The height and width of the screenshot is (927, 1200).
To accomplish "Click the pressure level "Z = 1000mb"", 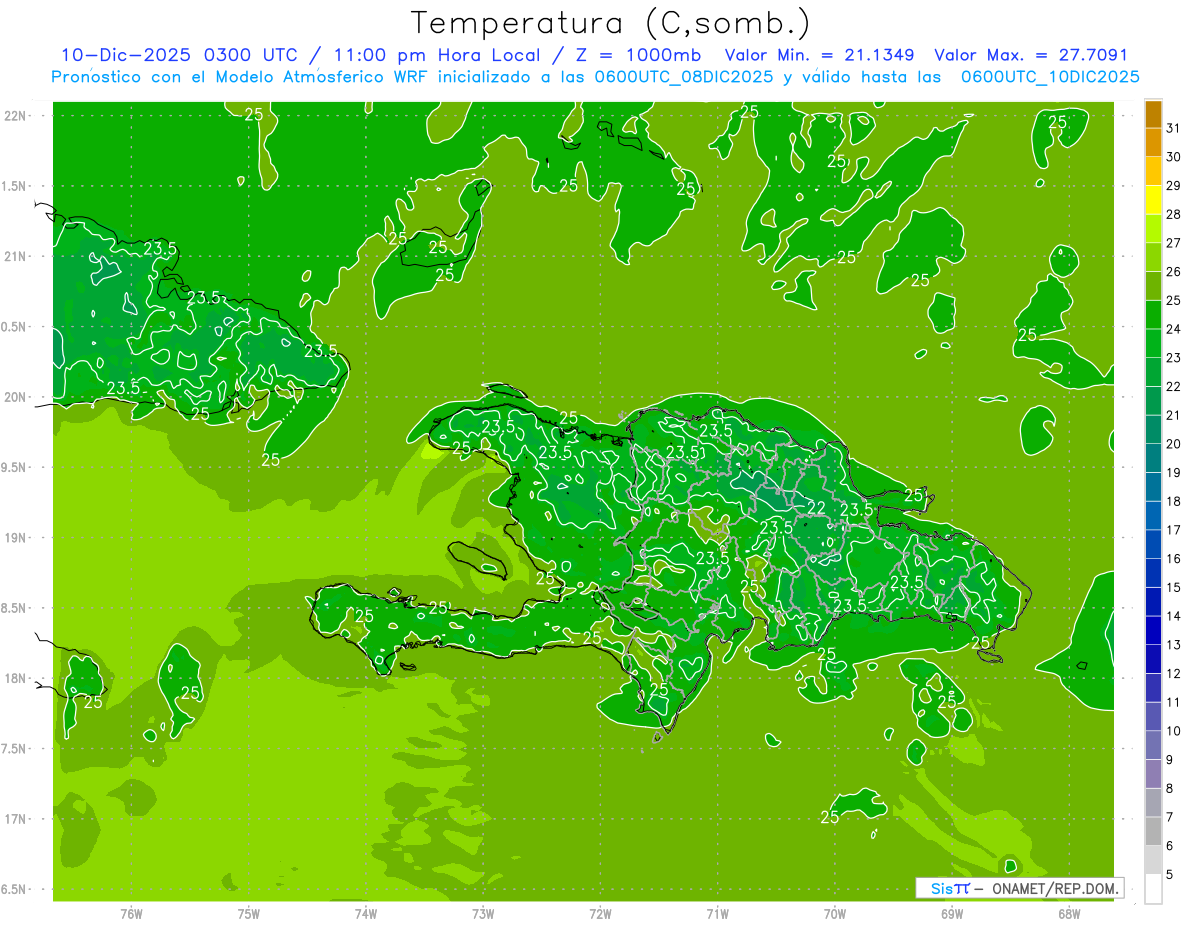I will pyautogui.click(x=638, y=55).
